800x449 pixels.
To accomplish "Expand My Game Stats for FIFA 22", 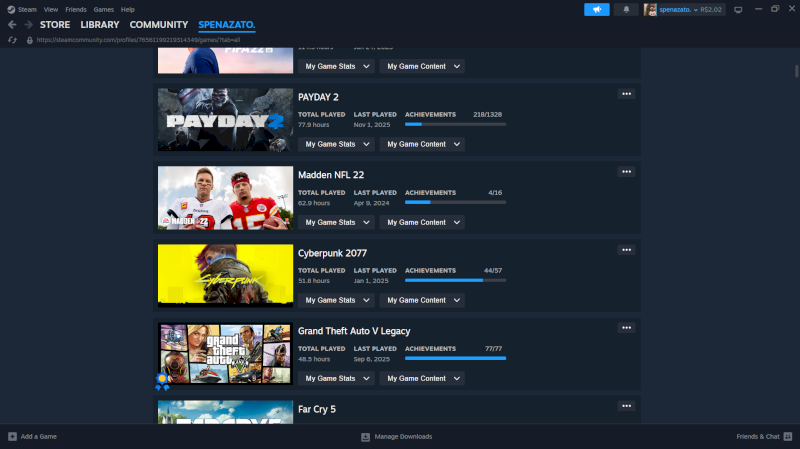I will tap(336, 66).
